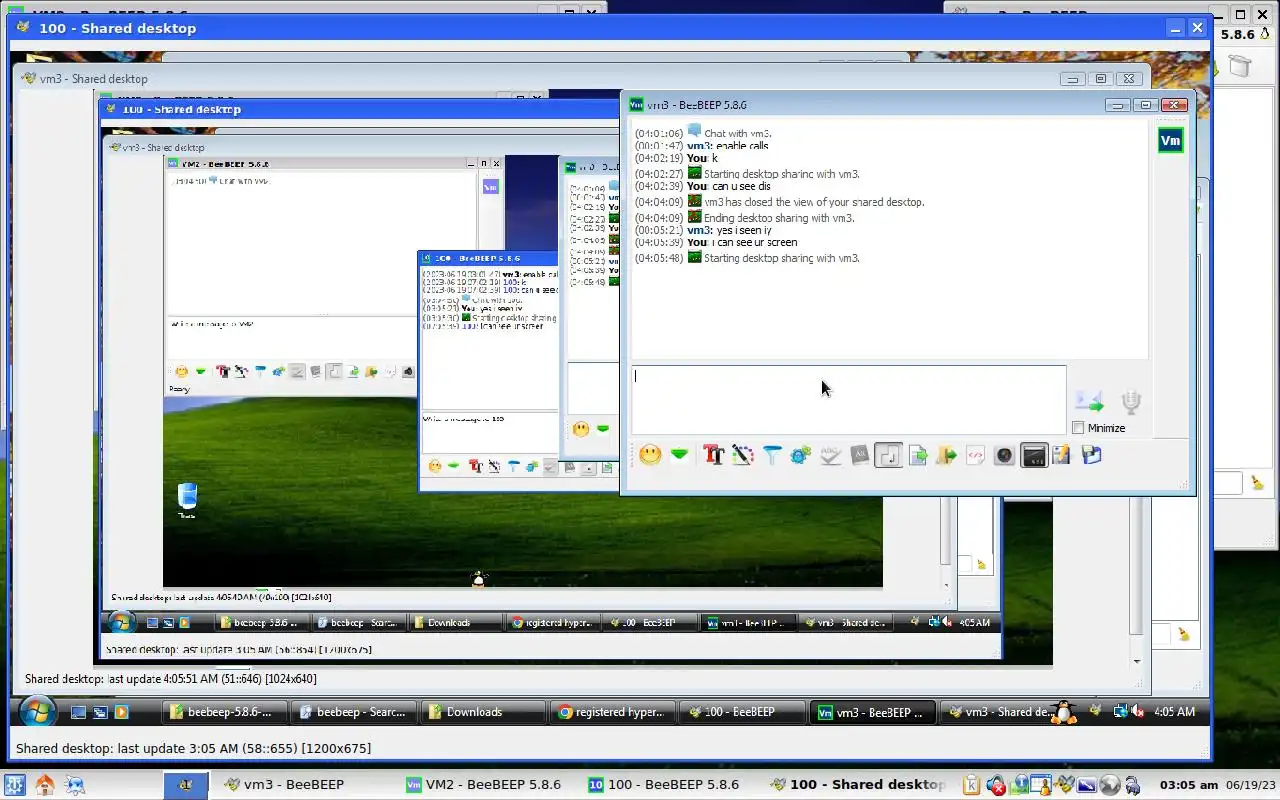Toggle the dark screen desktop sharing icon

(1034, 455)
